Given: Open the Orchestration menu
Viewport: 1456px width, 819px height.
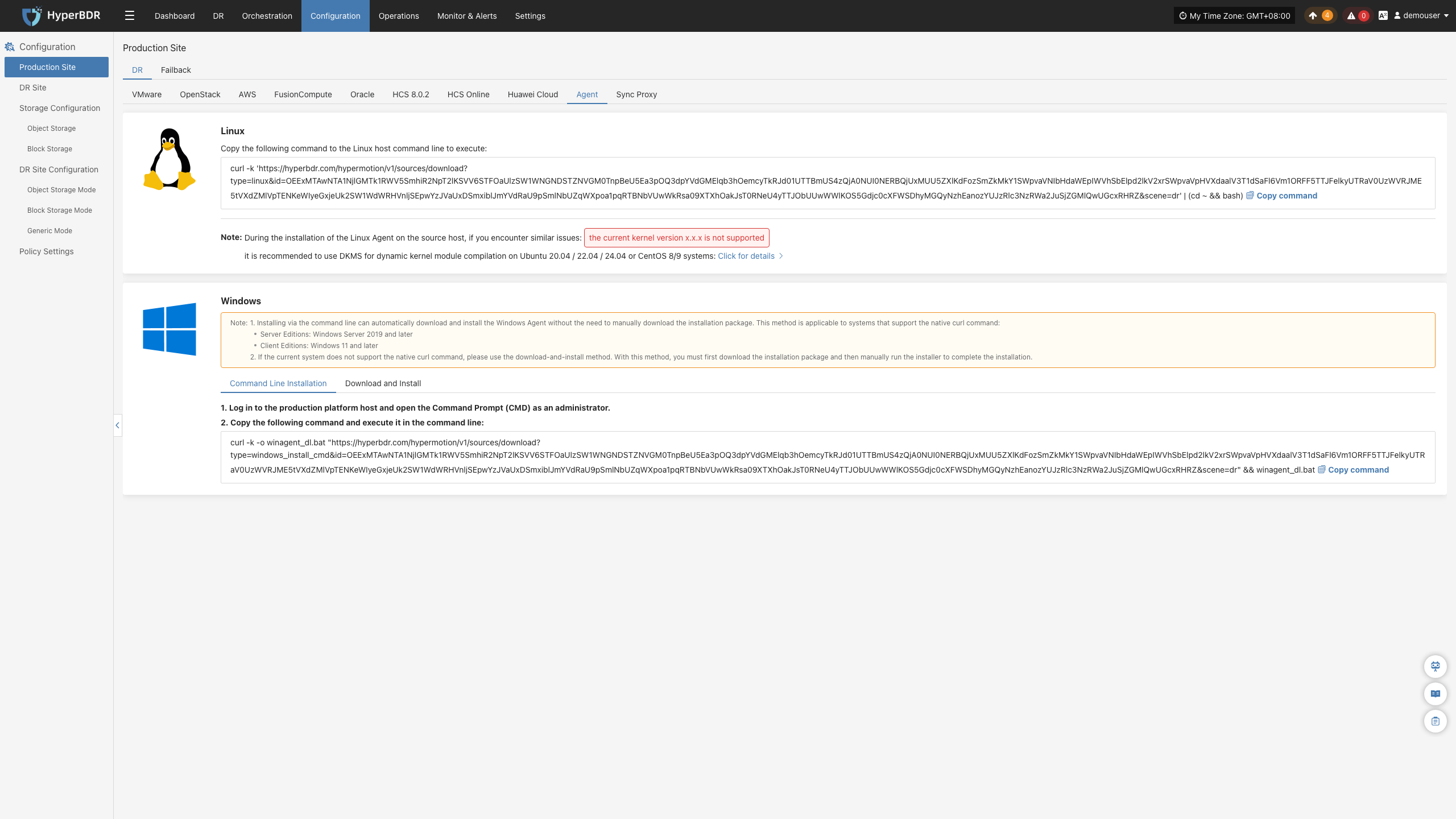Looking at the screenshot, I should click(x=267, y=16).
